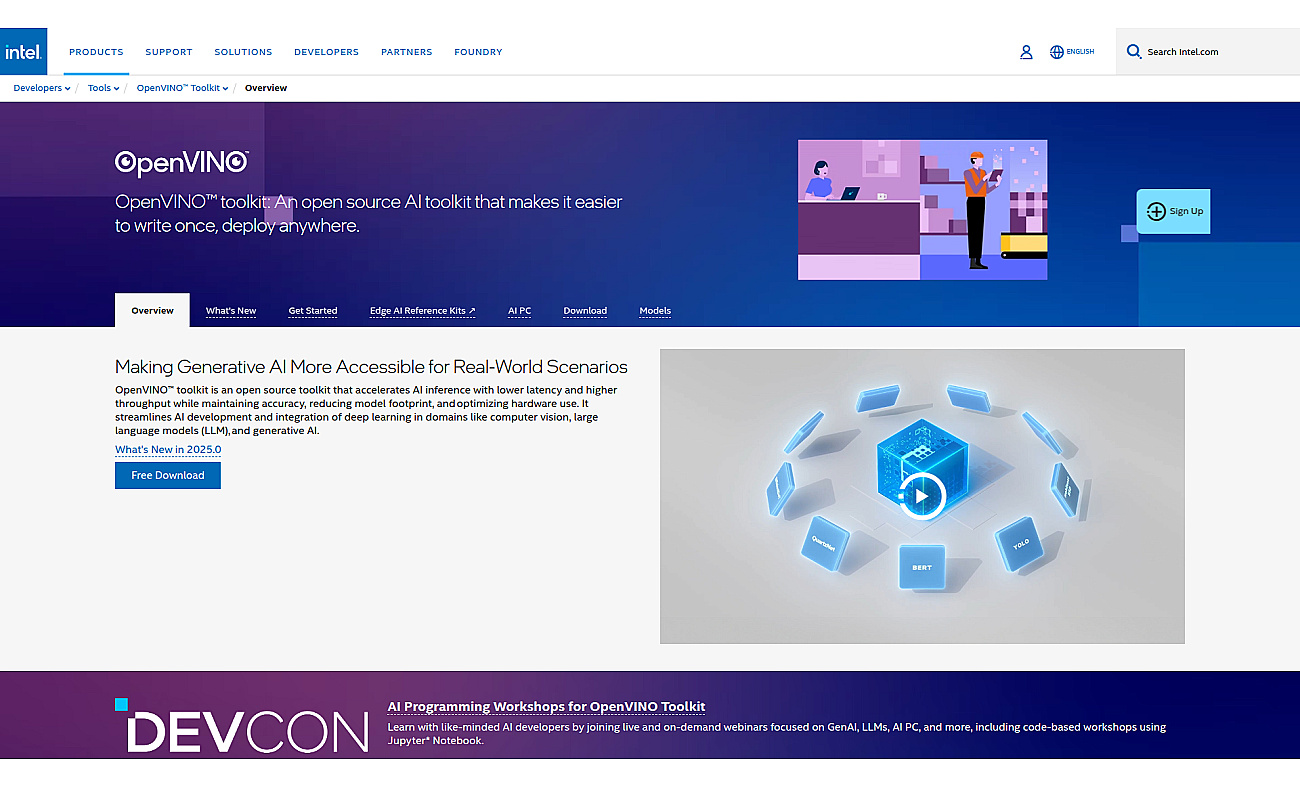Open the user account sign-in icon
This screenshot has height=788, width=1300.
[x=1026, y=52]
